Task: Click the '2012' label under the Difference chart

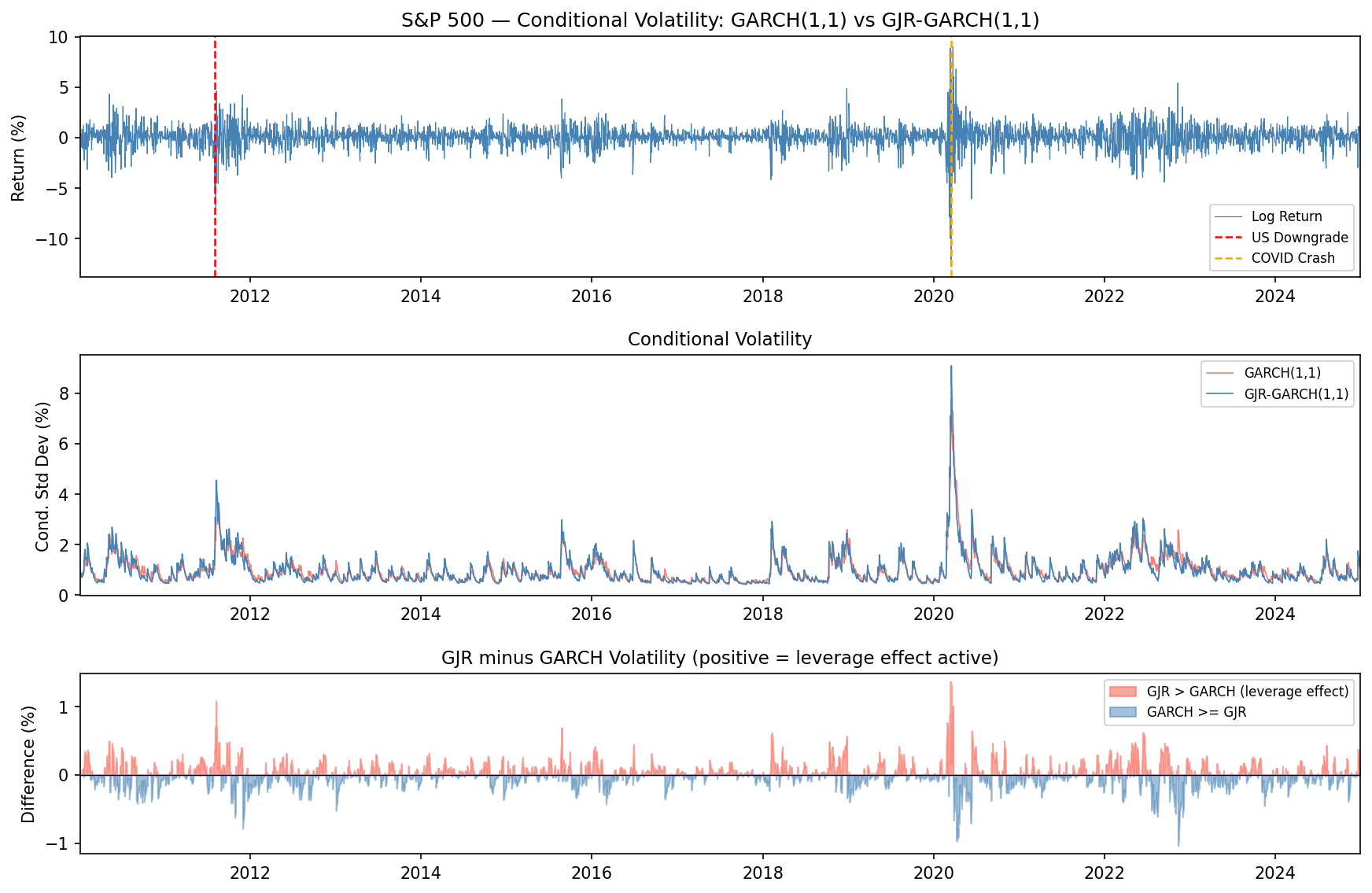Action: tap(250, 873)
